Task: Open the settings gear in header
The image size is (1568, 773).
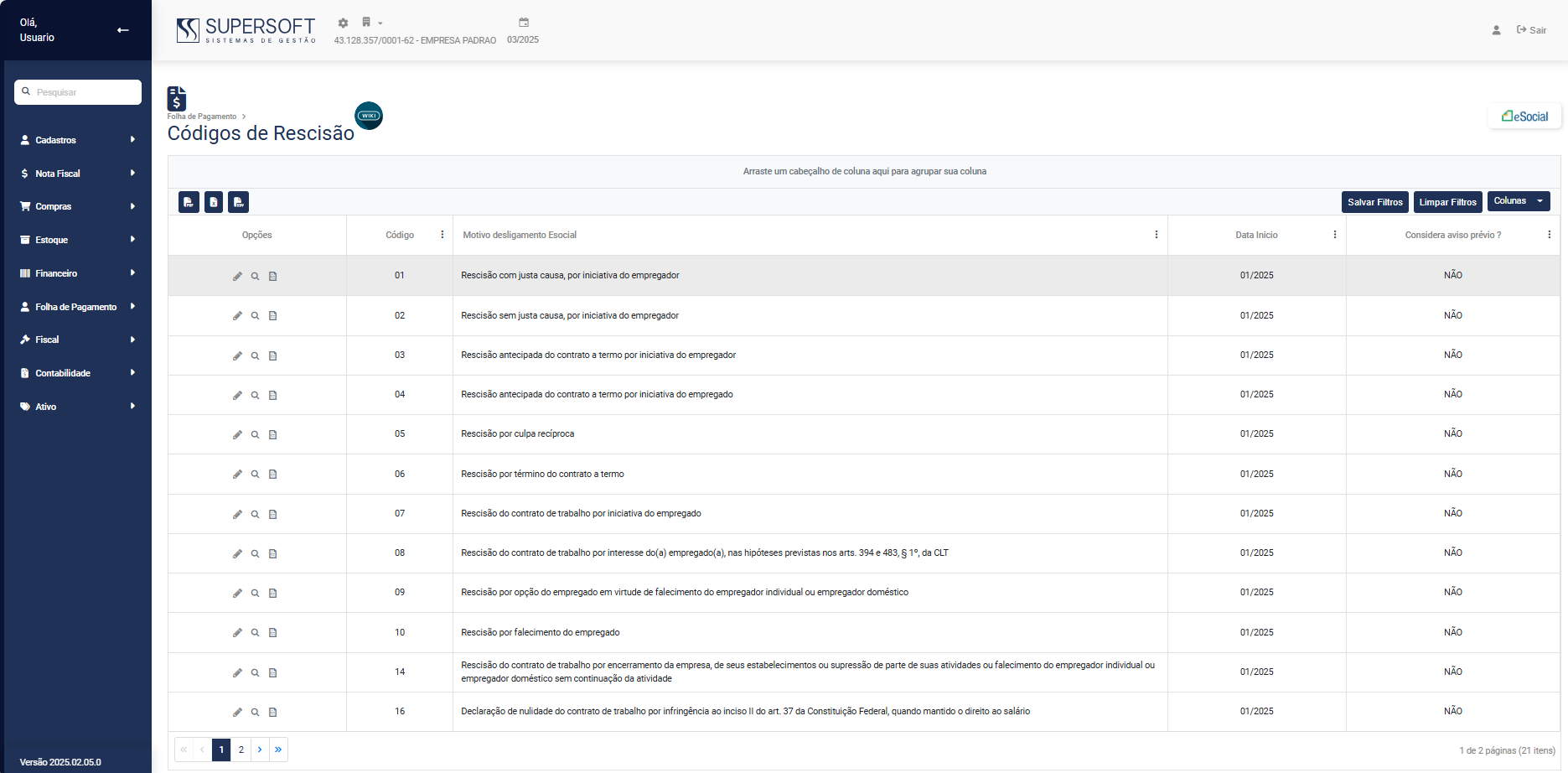Action: (x=343, y=23)
